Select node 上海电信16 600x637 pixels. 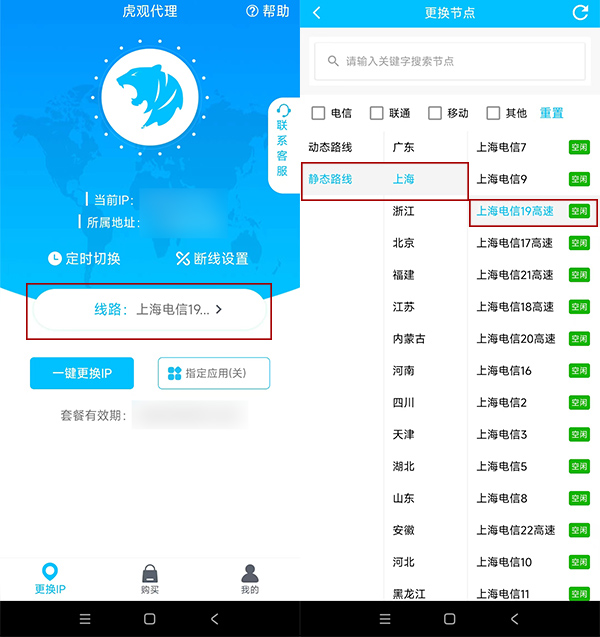[504, 370]
